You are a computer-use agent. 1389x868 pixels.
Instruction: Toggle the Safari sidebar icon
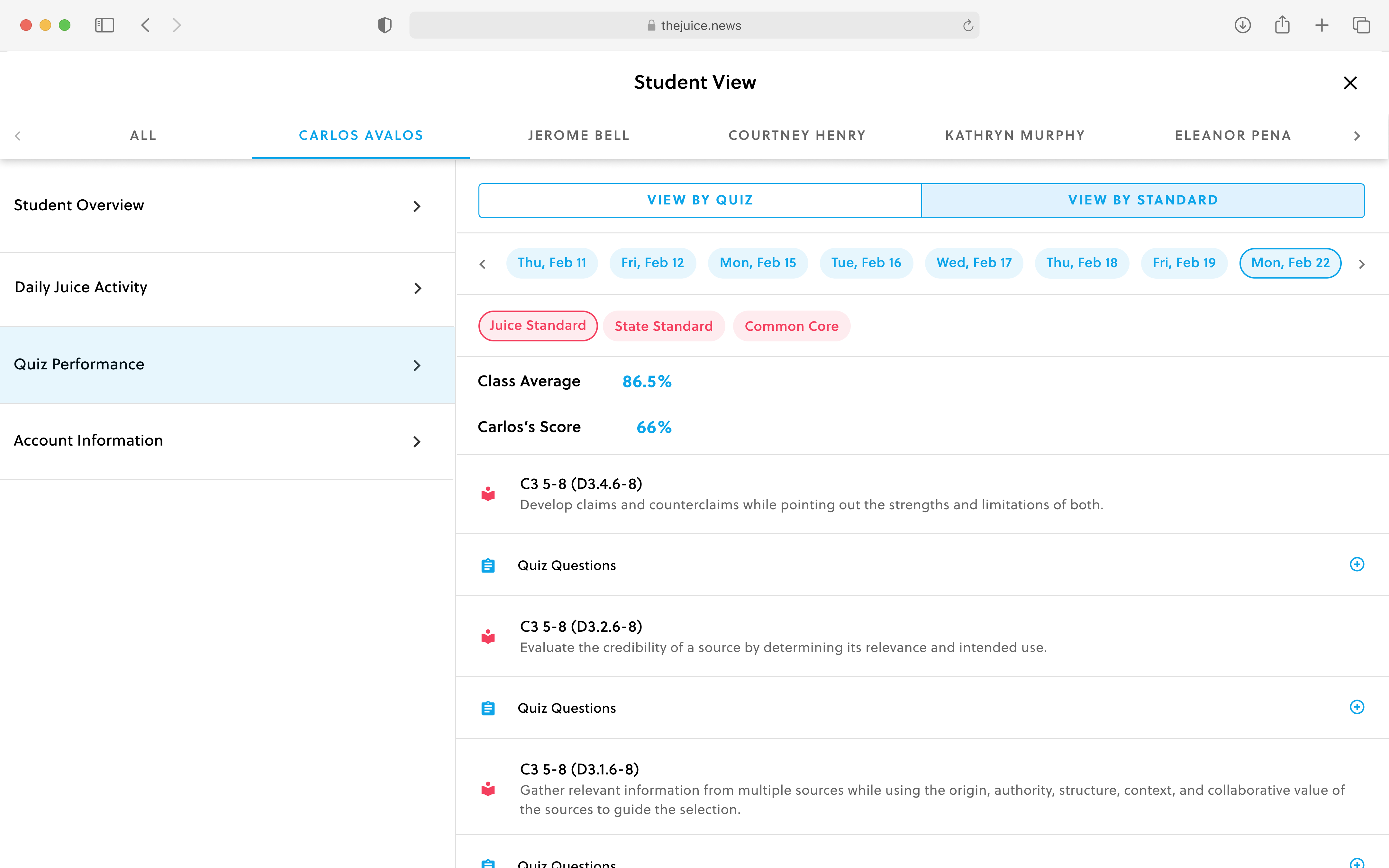(x=104, y=25)
